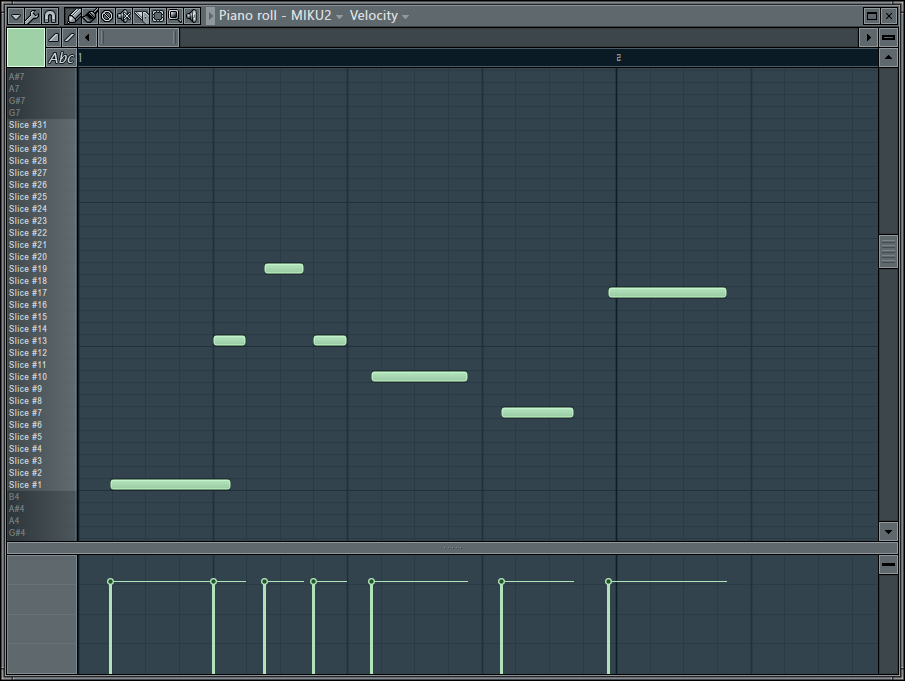Maximize the piano roll window
The height and width of the screenshot is (681, 905).
pos(872,16)
